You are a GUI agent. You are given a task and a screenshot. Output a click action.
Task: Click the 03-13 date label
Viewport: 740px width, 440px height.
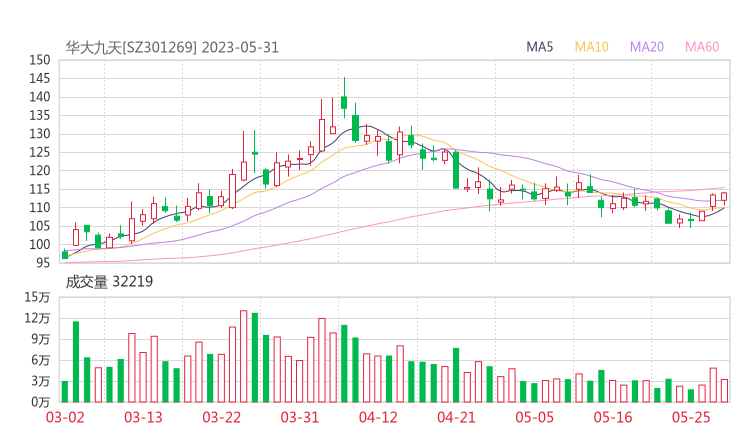pos(143,417)
